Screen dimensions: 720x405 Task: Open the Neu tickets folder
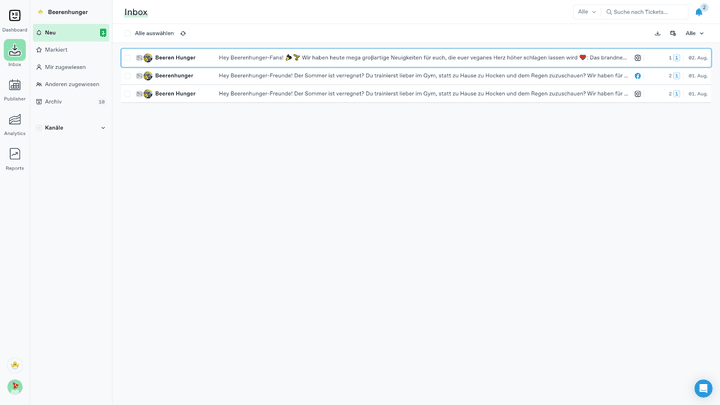click(x=71, y=33)
